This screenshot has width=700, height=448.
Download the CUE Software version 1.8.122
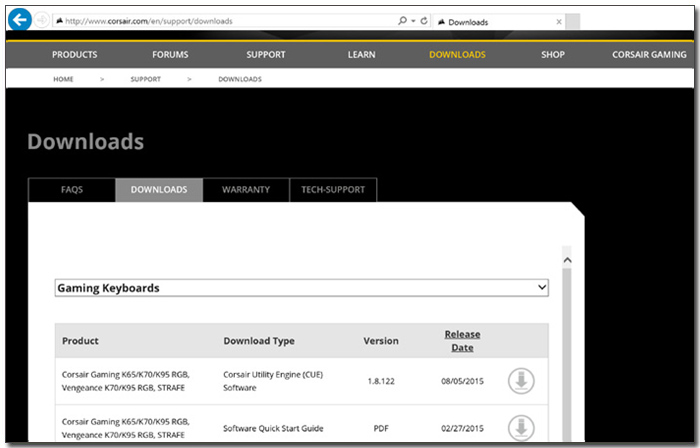coord(521,381)
